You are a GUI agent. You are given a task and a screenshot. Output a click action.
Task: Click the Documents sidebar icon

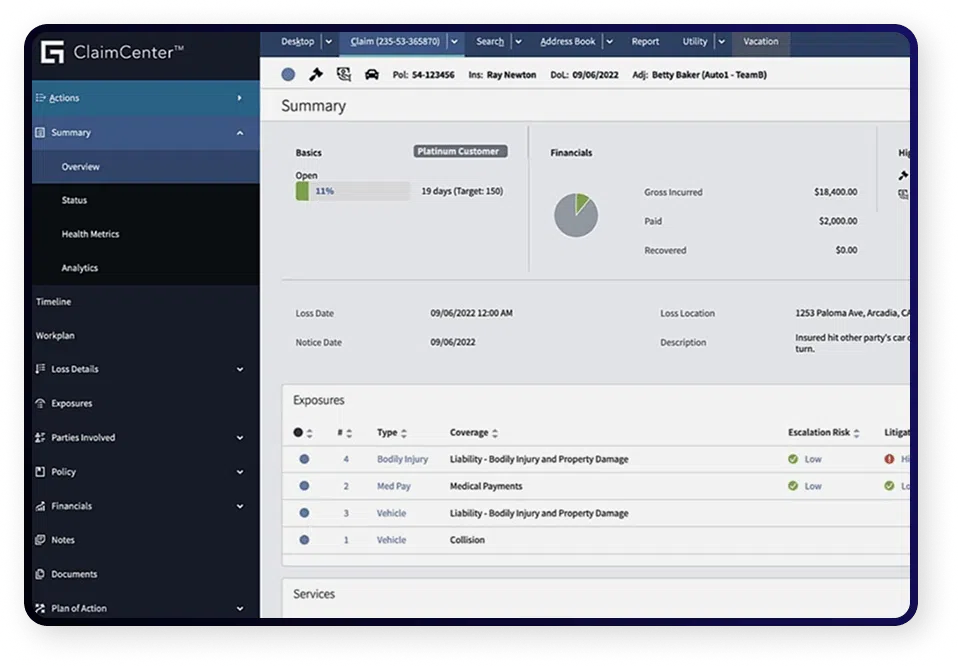pyautogui.click(x=40, y=574)
